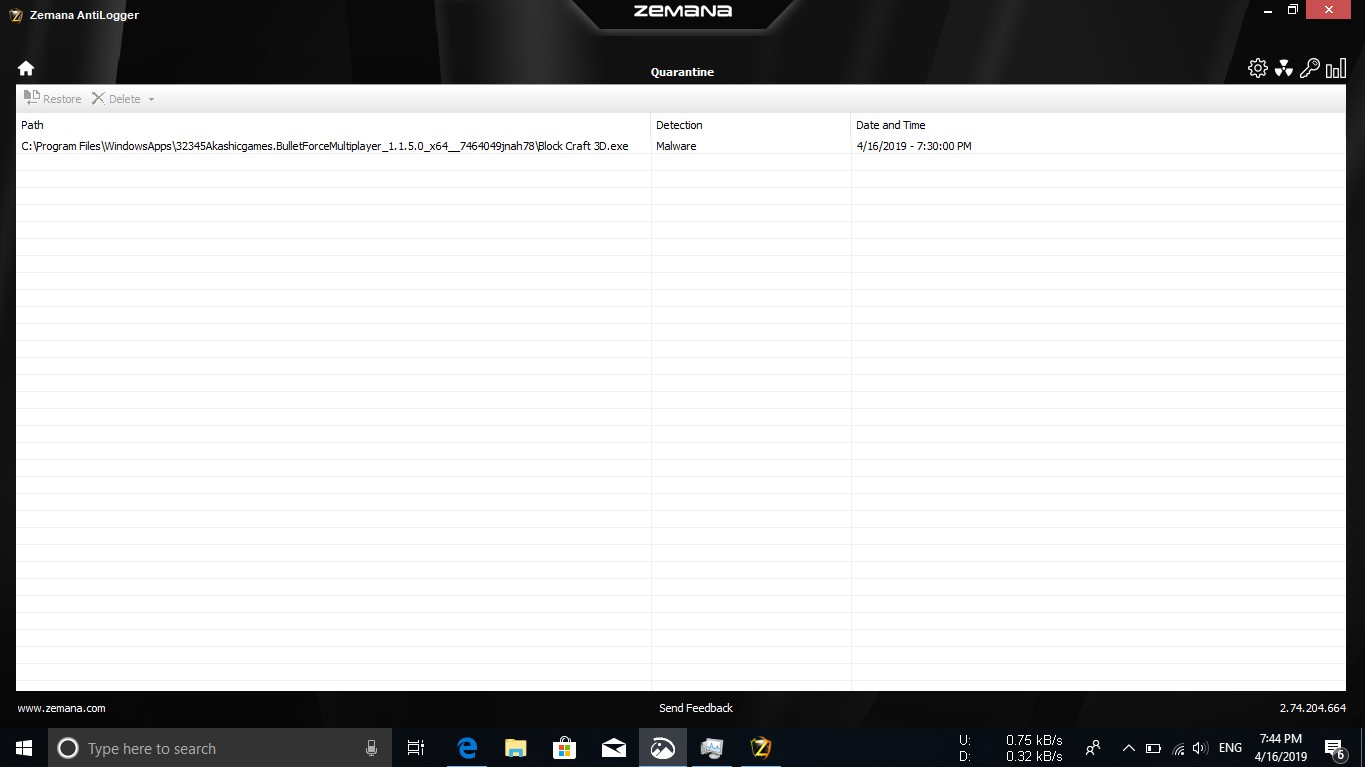Open license via the key icon
This screenshot has width=1365, height=767.
1310,68
